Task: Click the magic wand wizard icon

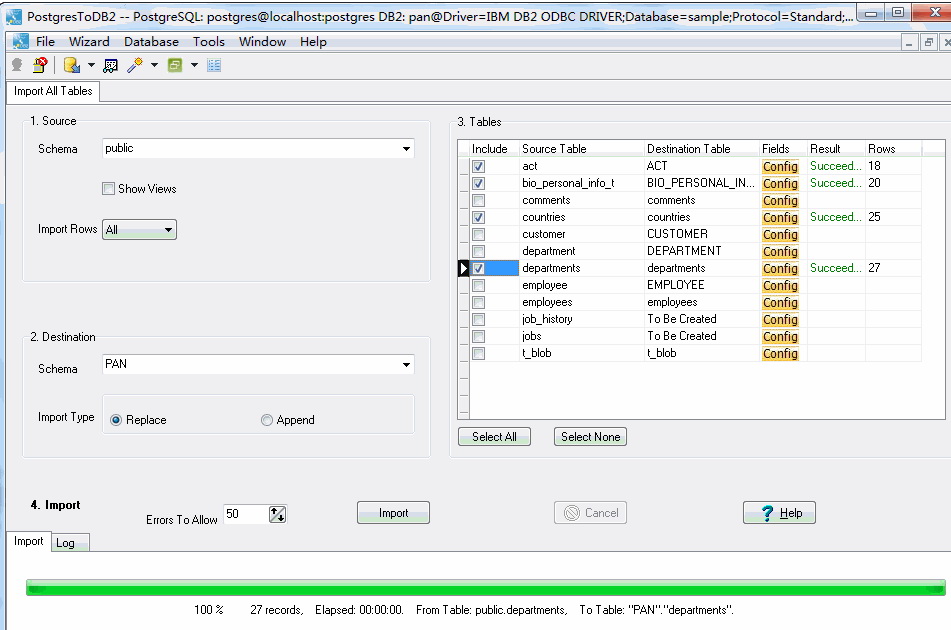Action: click(134, 65)
